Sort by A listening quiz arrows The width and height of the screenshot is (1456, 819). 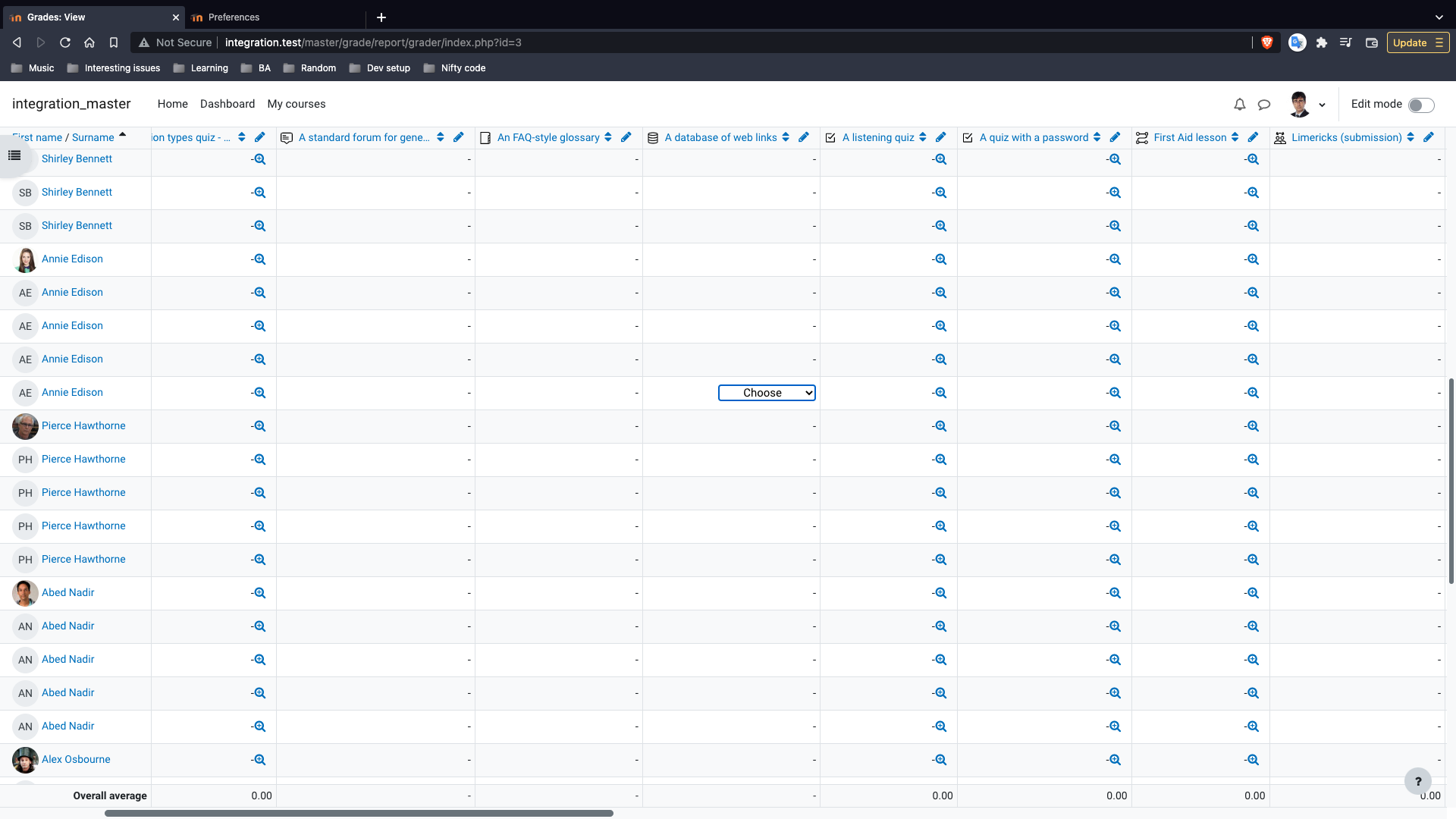click(x=923, y=137)
